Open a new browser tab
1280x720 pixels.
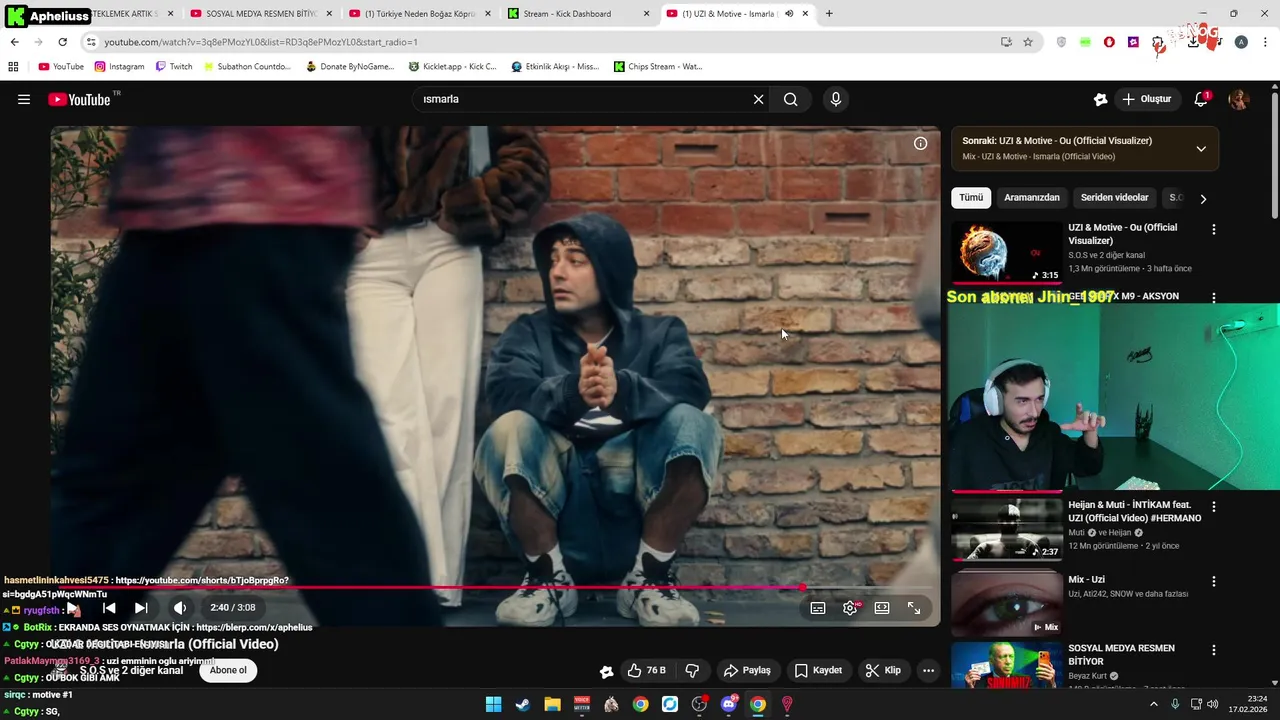(x=829, y=14)
